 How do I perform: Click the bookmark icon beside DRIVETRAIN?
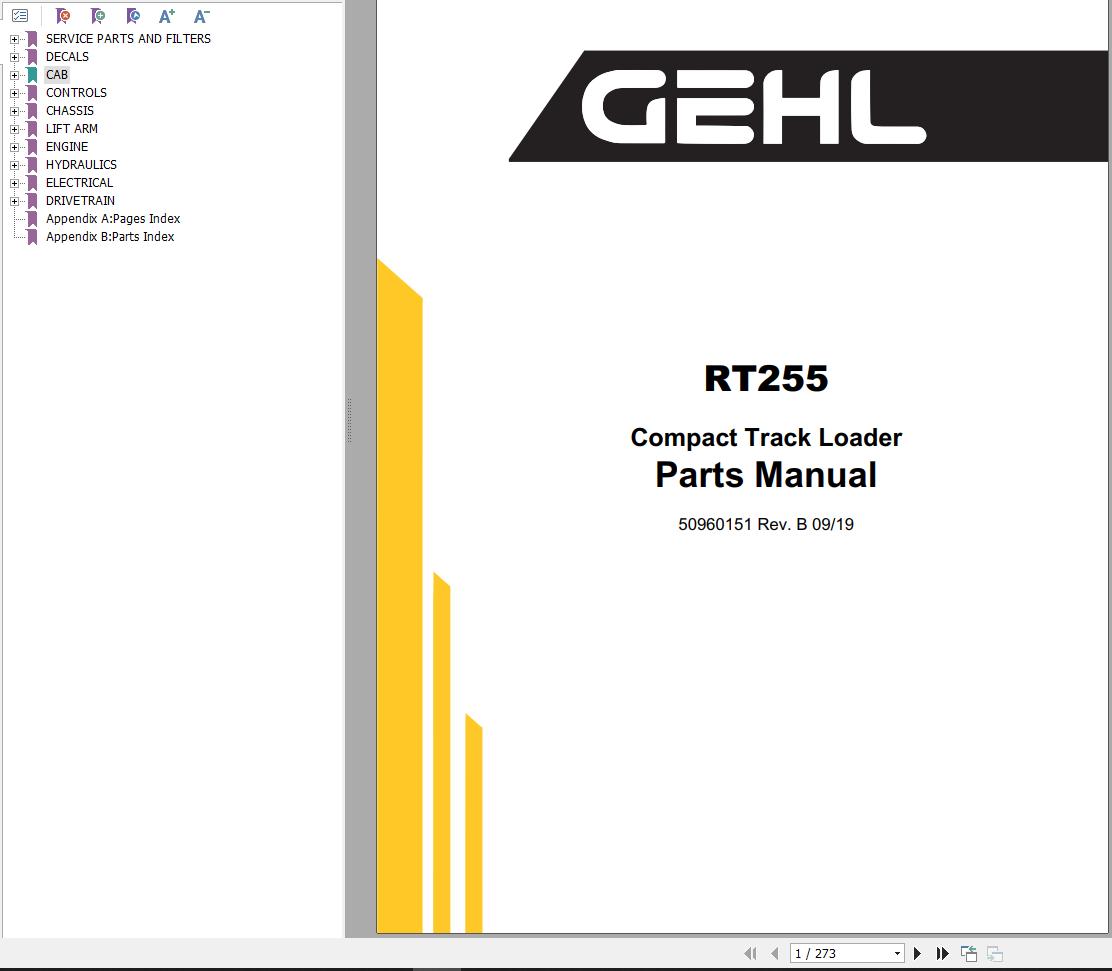(32, 201)
